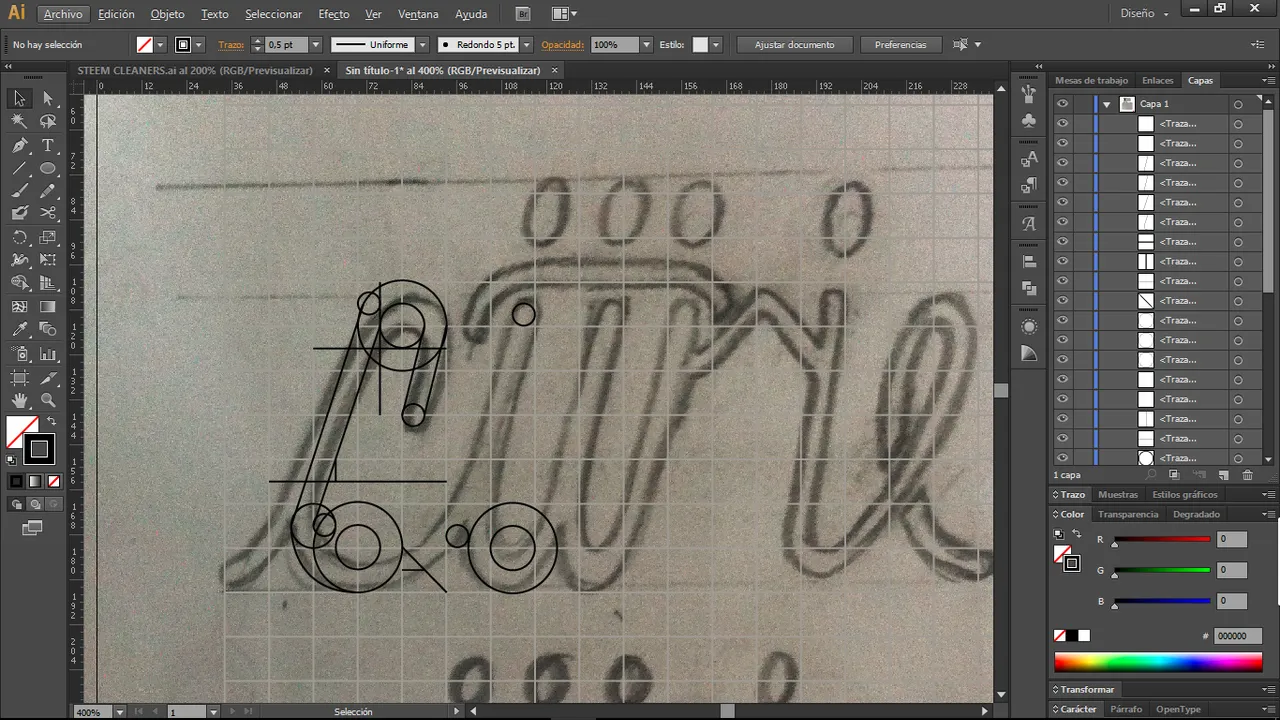Select the Direct Selection tool
This screenshot has height=720, width=1280.
click(x=47, y=98)
